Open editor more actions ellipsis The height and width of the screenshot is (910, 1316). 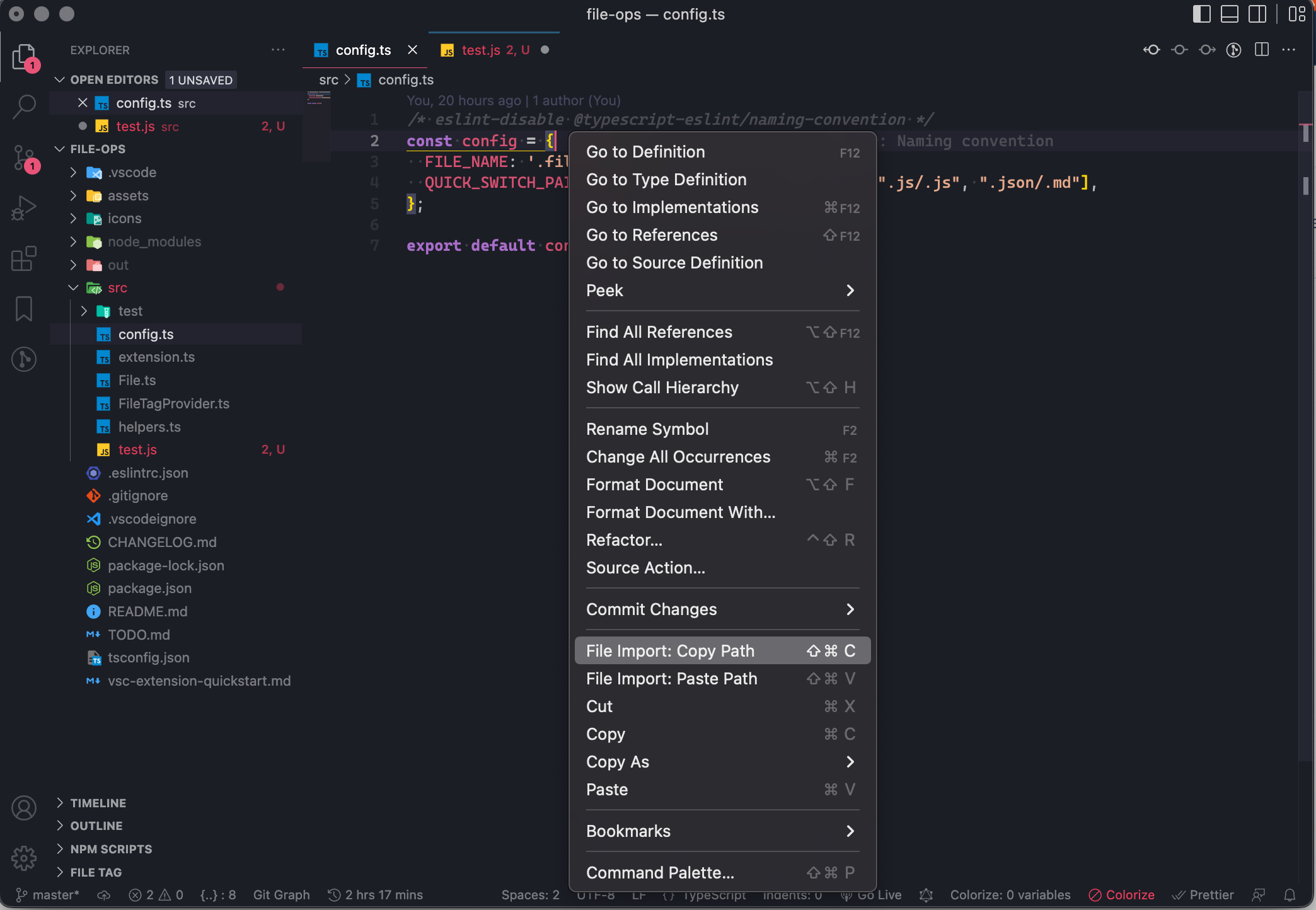pos(1289,50)
